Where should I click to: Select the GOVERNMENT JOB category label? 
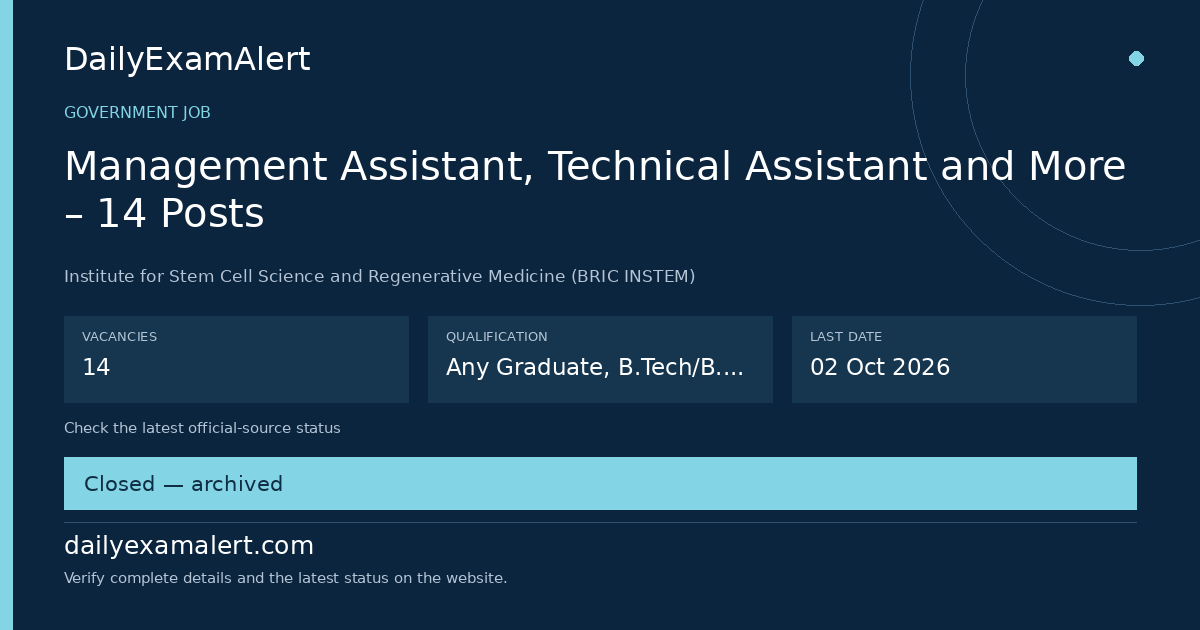(137, 113)
